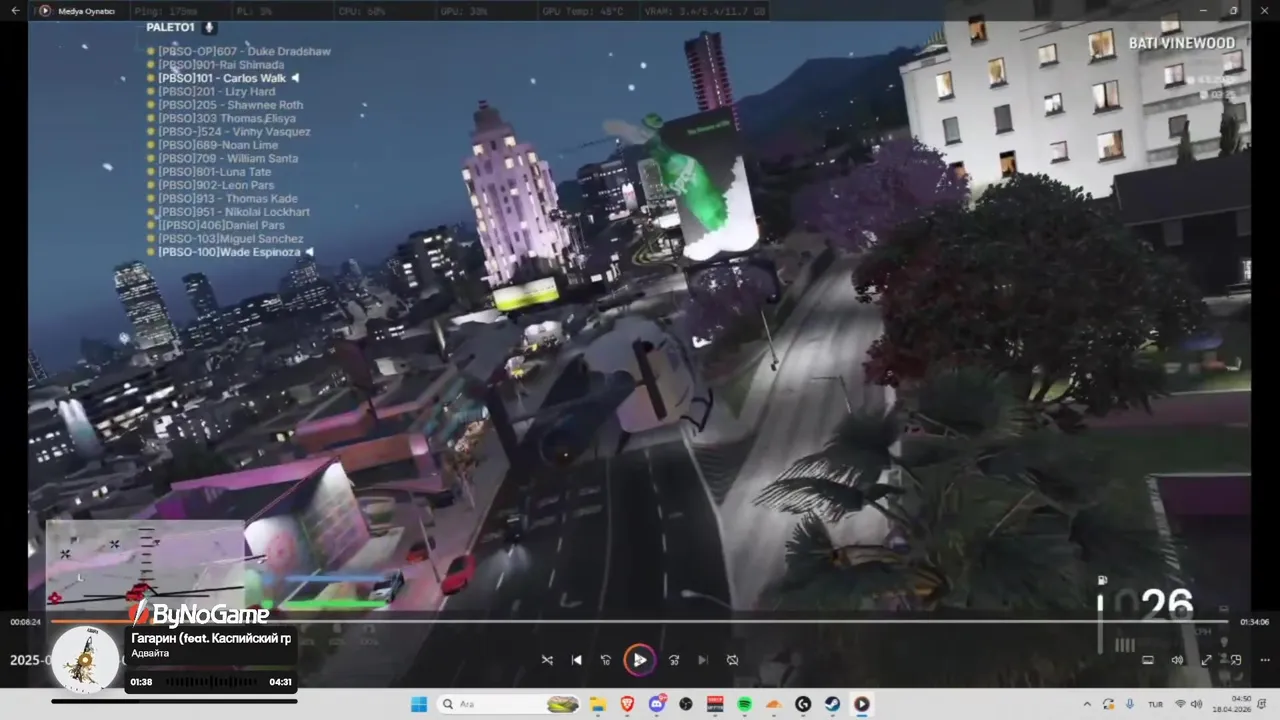The height and width of the screenshot is (720, 1280).
Task: Toggle shuffle in Media Player controls
Action: 547,660
